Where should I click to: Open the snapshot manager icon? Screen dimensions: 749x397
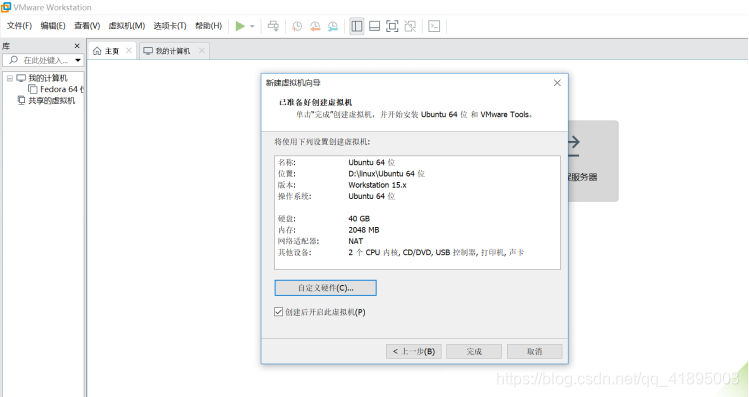(x=332, y=26)
